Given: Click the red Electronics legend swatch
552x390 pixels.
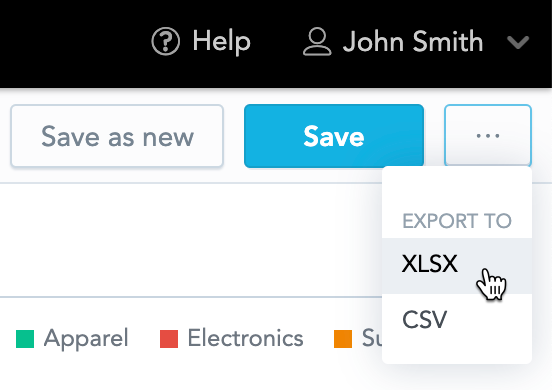Looking at the screenshot, I should [x=169, y=339].
